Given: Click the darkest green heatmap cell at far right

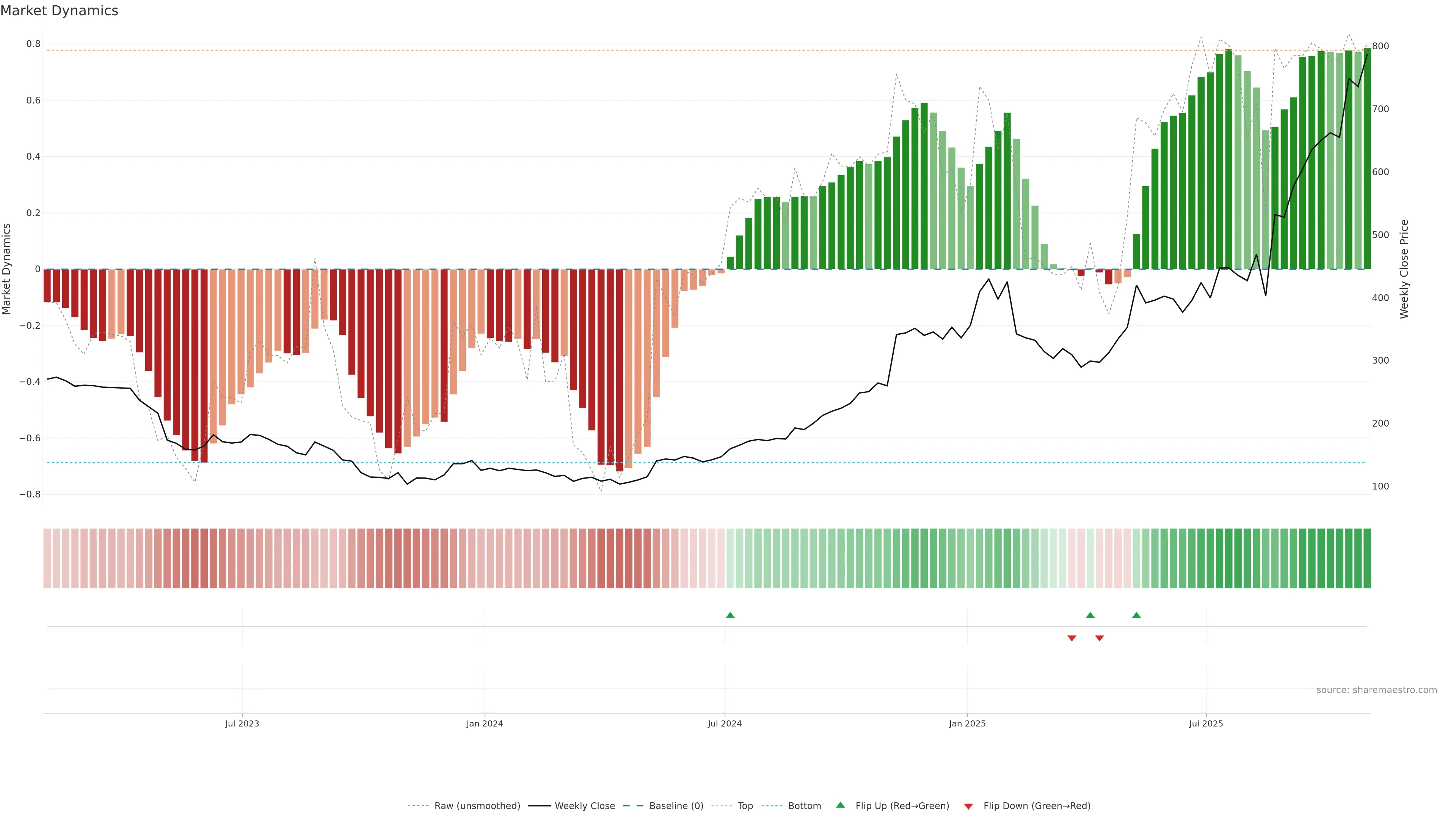Looking at the screenshot, I should [1367, 559].
